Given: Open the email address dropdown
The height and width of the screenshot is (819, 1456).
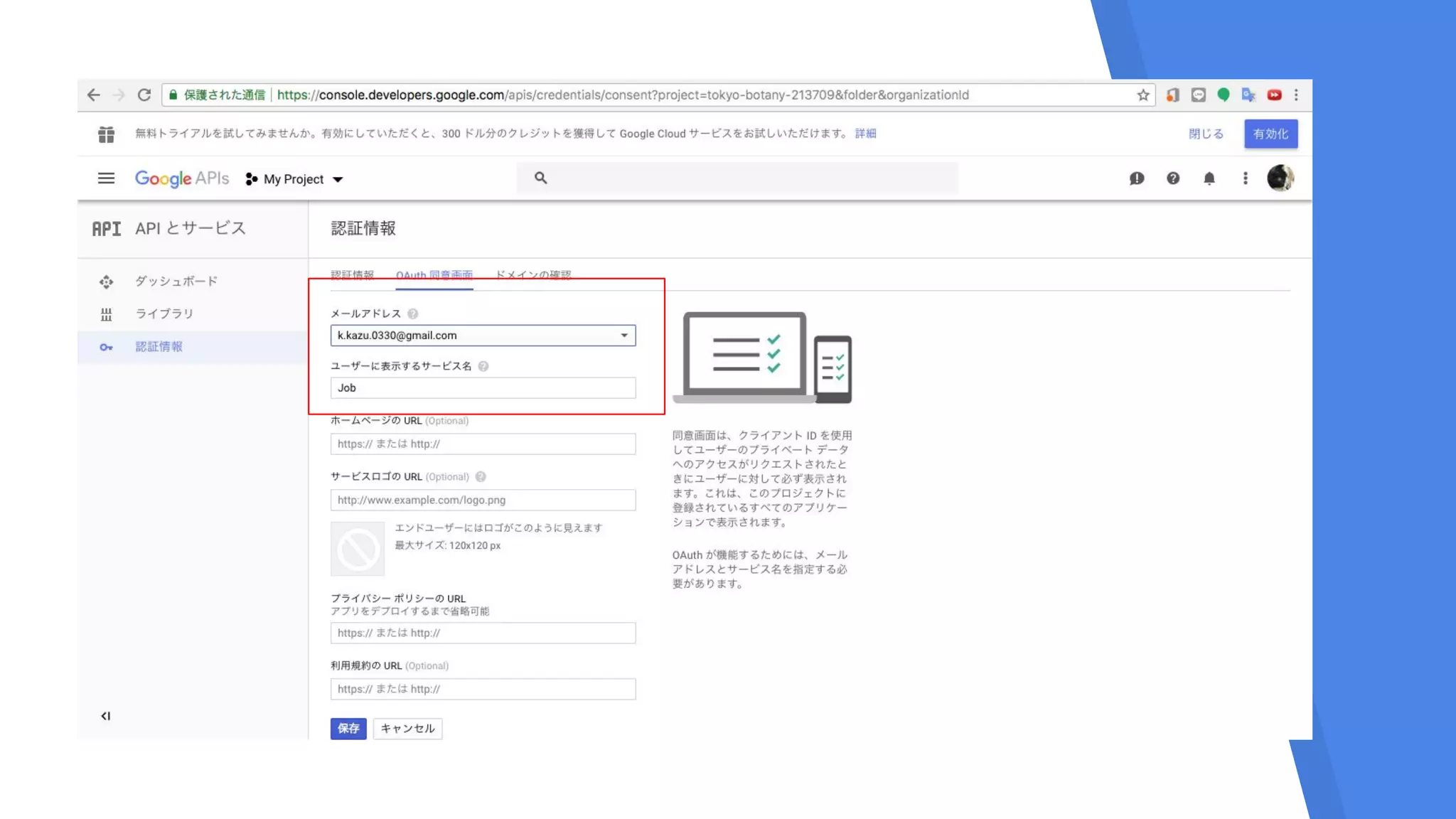Looking at the screenshot, I should (483, 336).
